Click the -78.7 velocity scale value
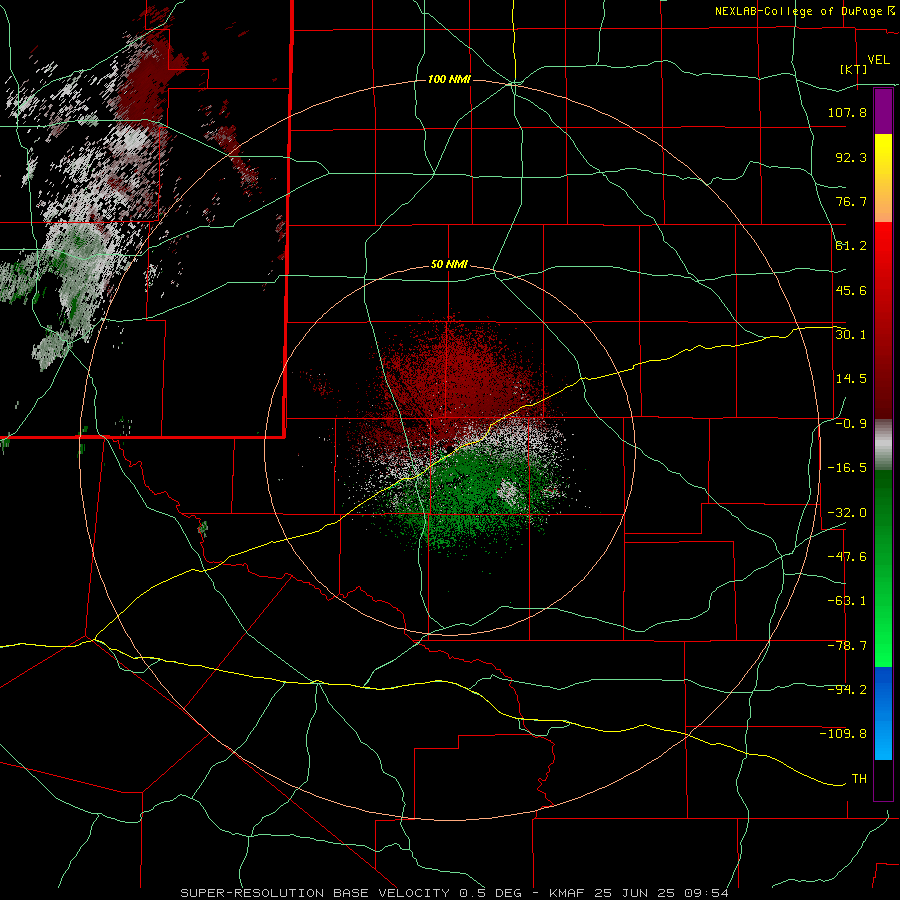 (847, 646)
